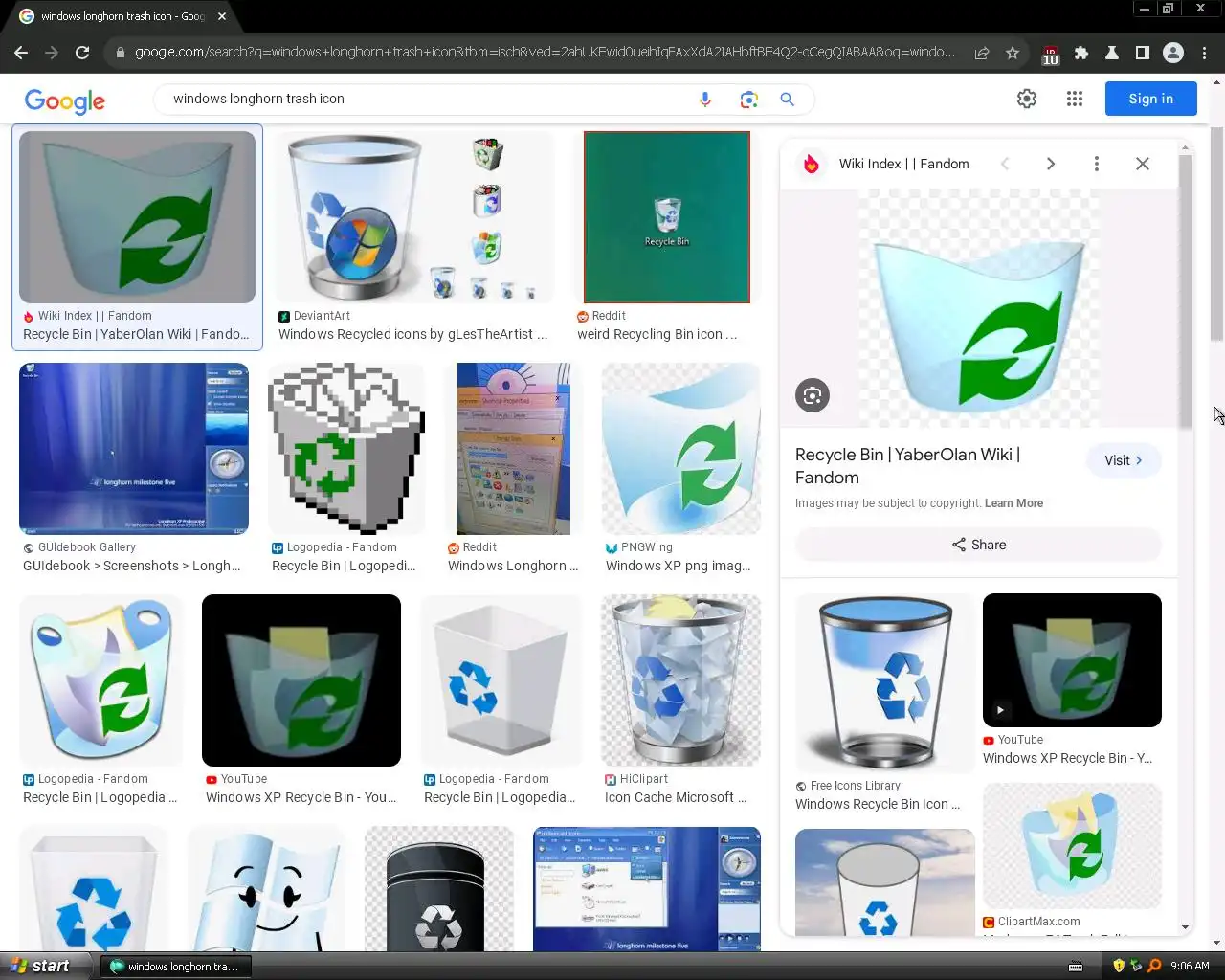Click the preview panel scrollbar down arrow
The height and width of the screenshot is (980, 1225).
(1186, 927)
